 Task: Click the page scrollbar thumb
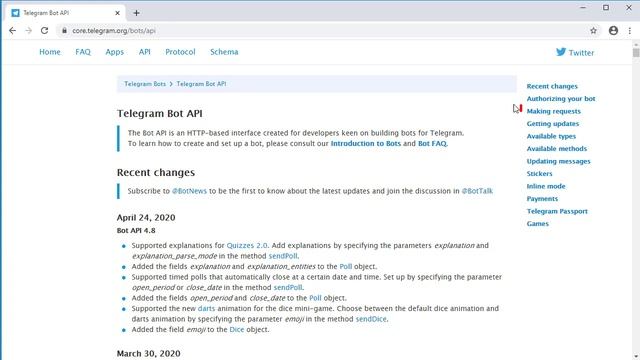636,53
